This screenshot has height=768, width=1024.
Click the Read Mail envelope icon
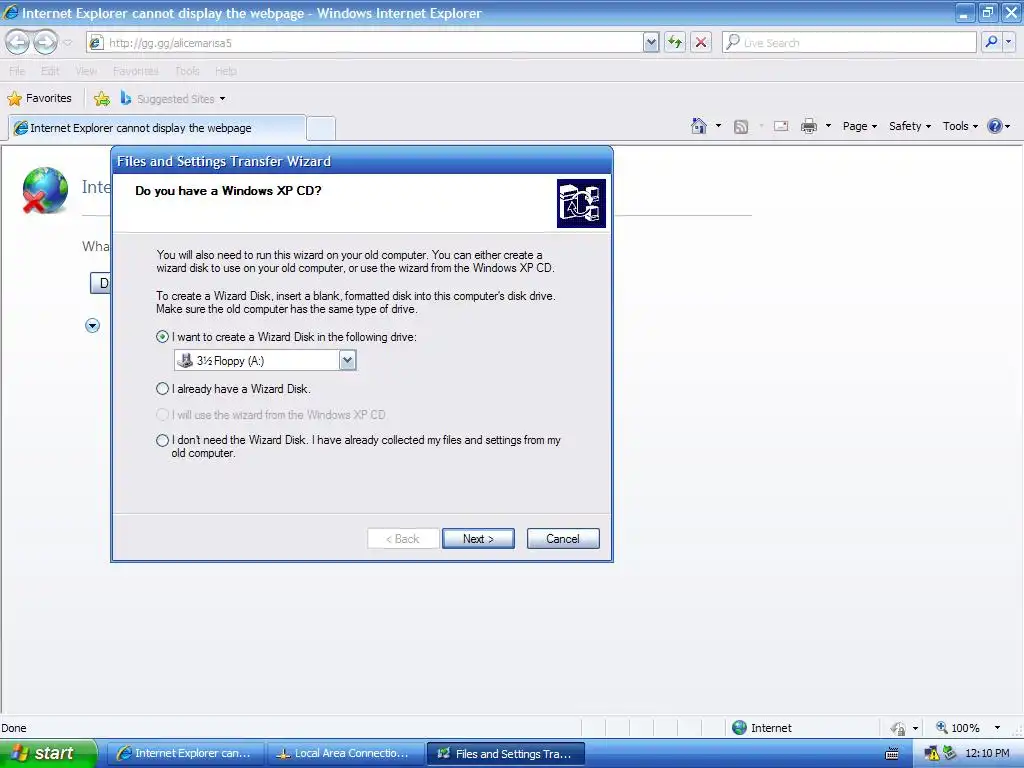[x=781, y=126]
